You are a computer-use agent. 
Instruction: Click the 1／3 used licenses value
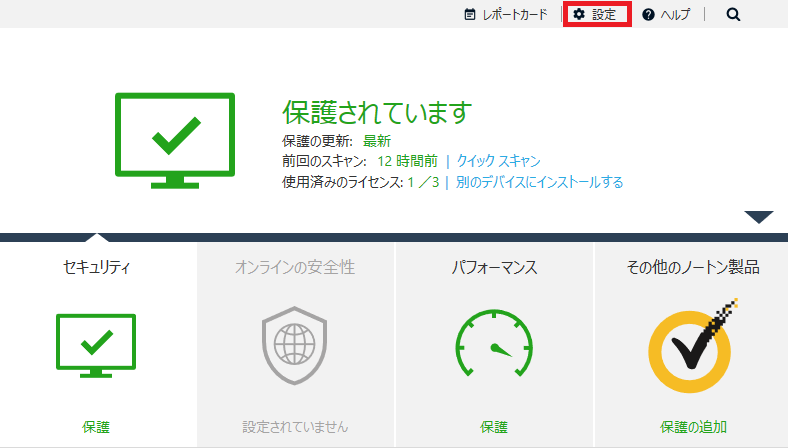(x=423, y=182)
